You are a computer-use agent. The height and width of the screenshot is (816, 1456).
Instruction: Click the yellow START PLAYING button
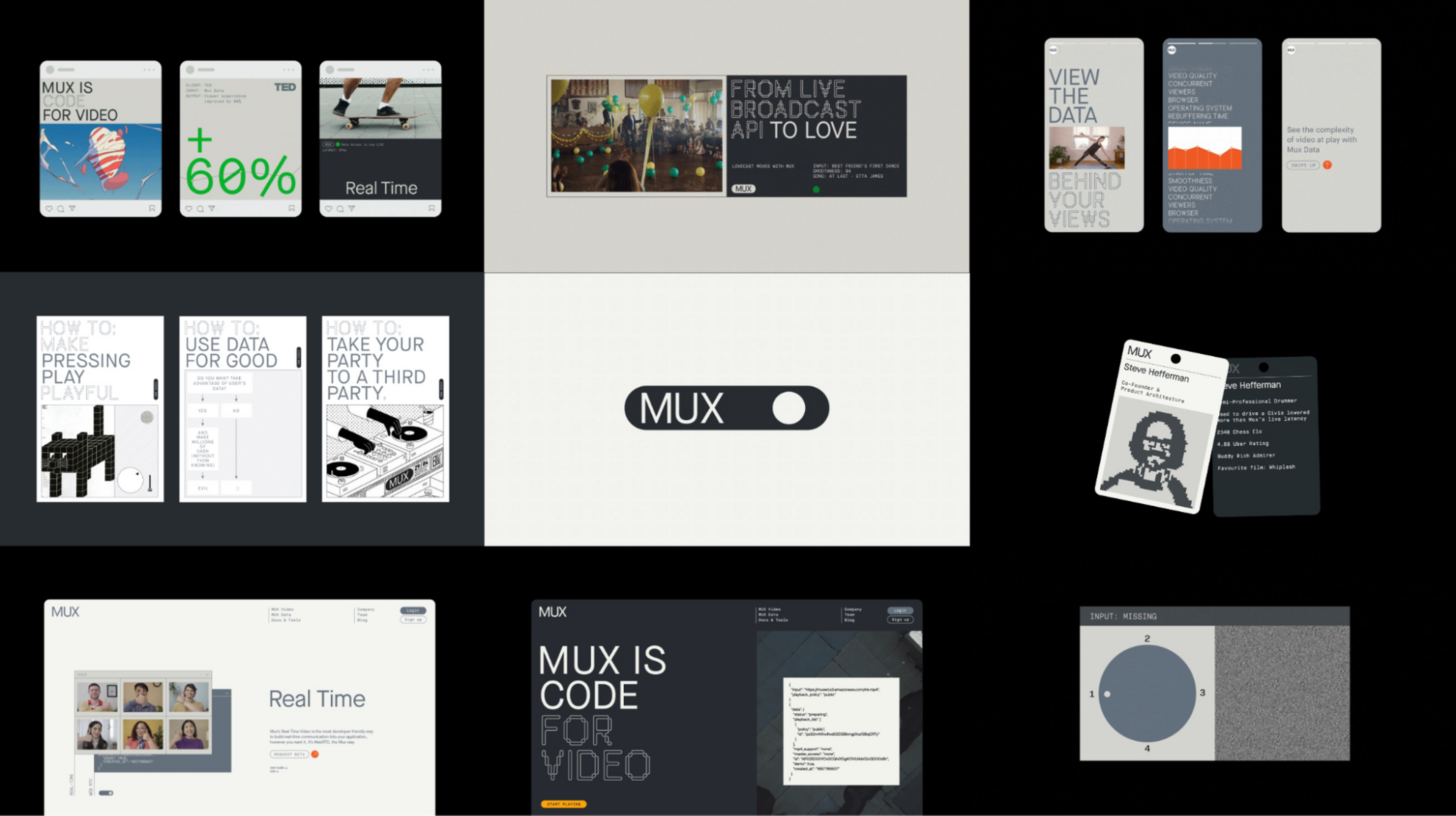coord(563,804)
